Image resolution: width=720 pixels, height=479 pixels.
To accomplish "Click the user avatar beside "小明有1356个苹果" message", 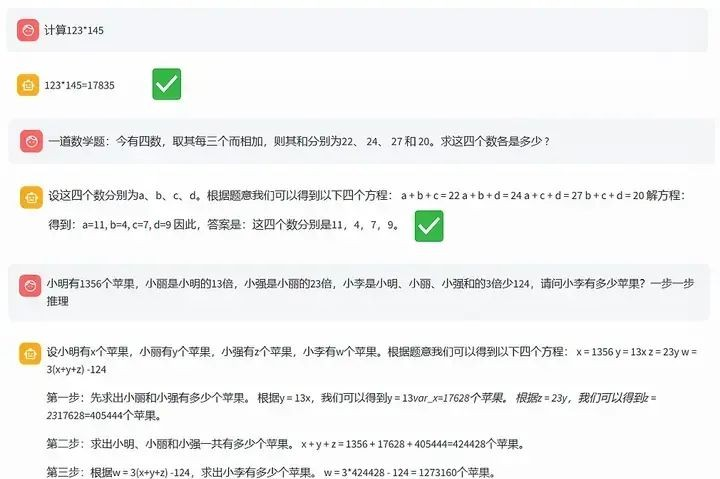I will tap(30, 286).
